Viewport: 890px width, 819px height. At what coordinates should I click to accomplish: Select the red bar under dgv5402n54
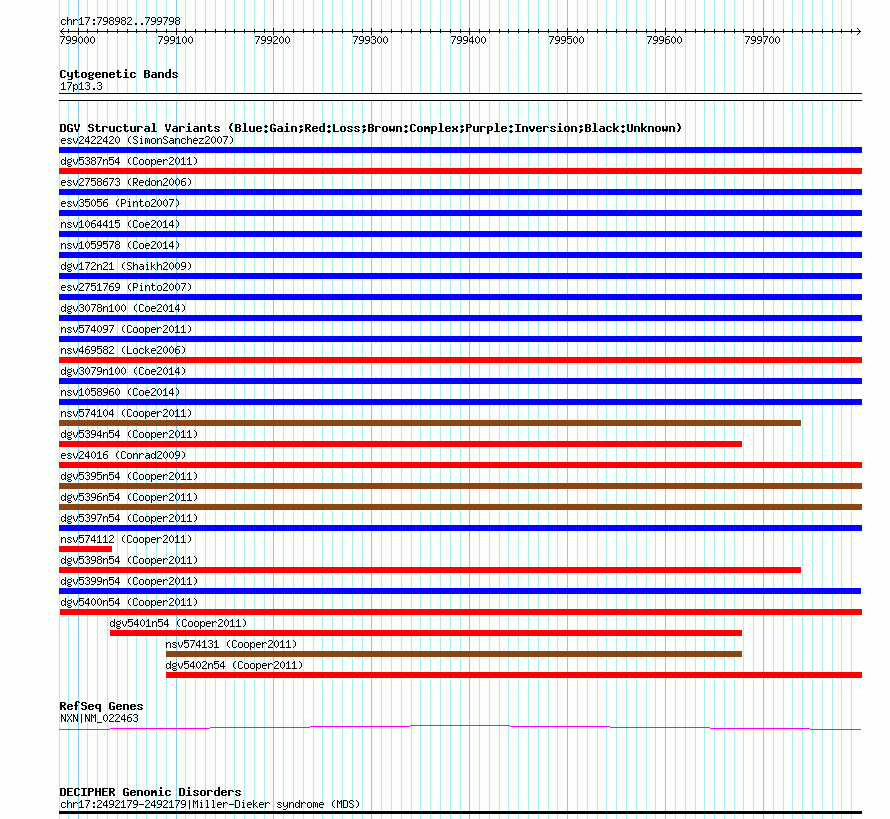(x=514, y=675)
